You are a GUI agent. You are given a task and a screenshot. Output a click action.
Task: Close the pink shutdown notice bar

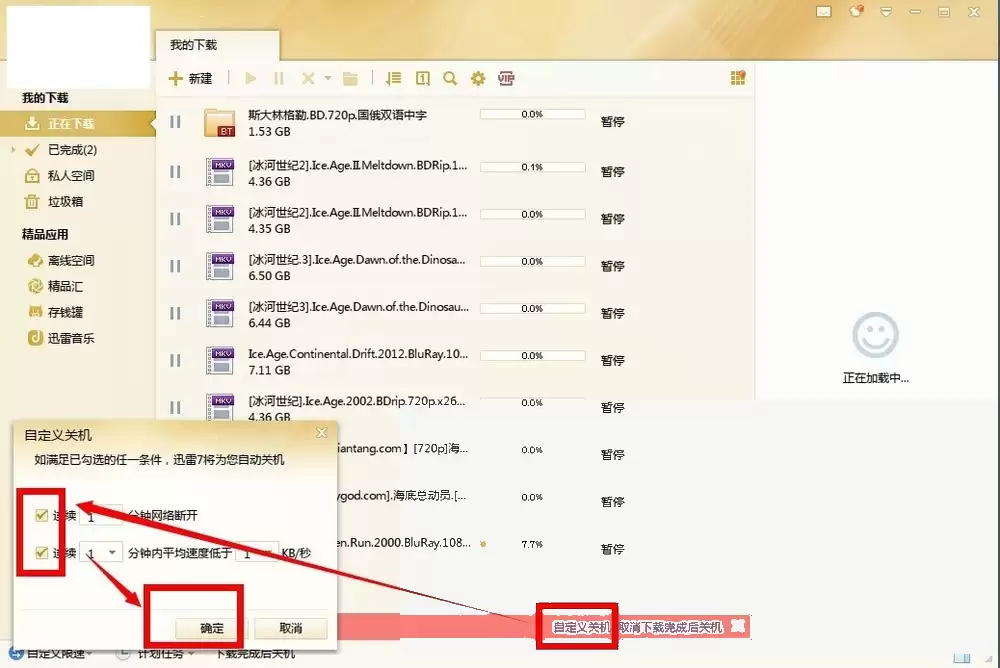click(x=737, y=626)
